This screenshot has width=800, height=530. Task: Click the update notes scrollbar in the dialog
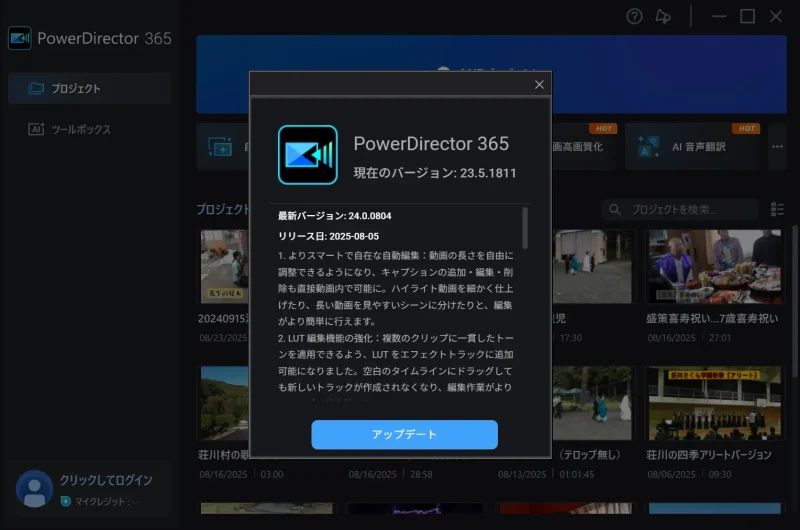pos(525,228)
